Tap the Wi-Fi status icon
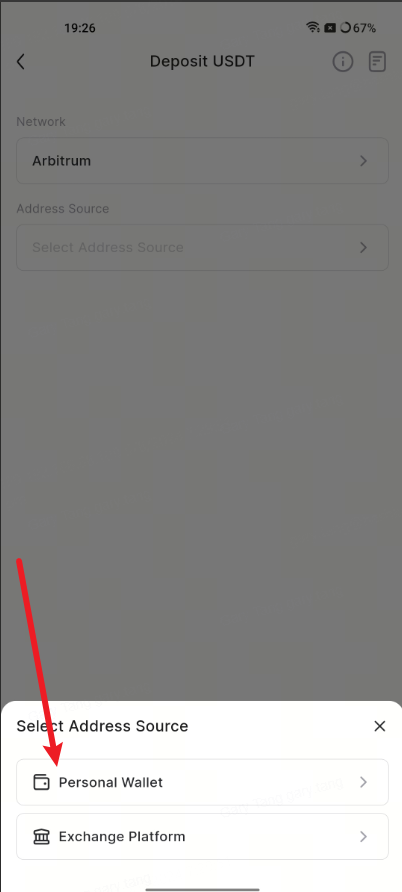The height and width of the screenshot is (892, 402). [x=312, y=27]
